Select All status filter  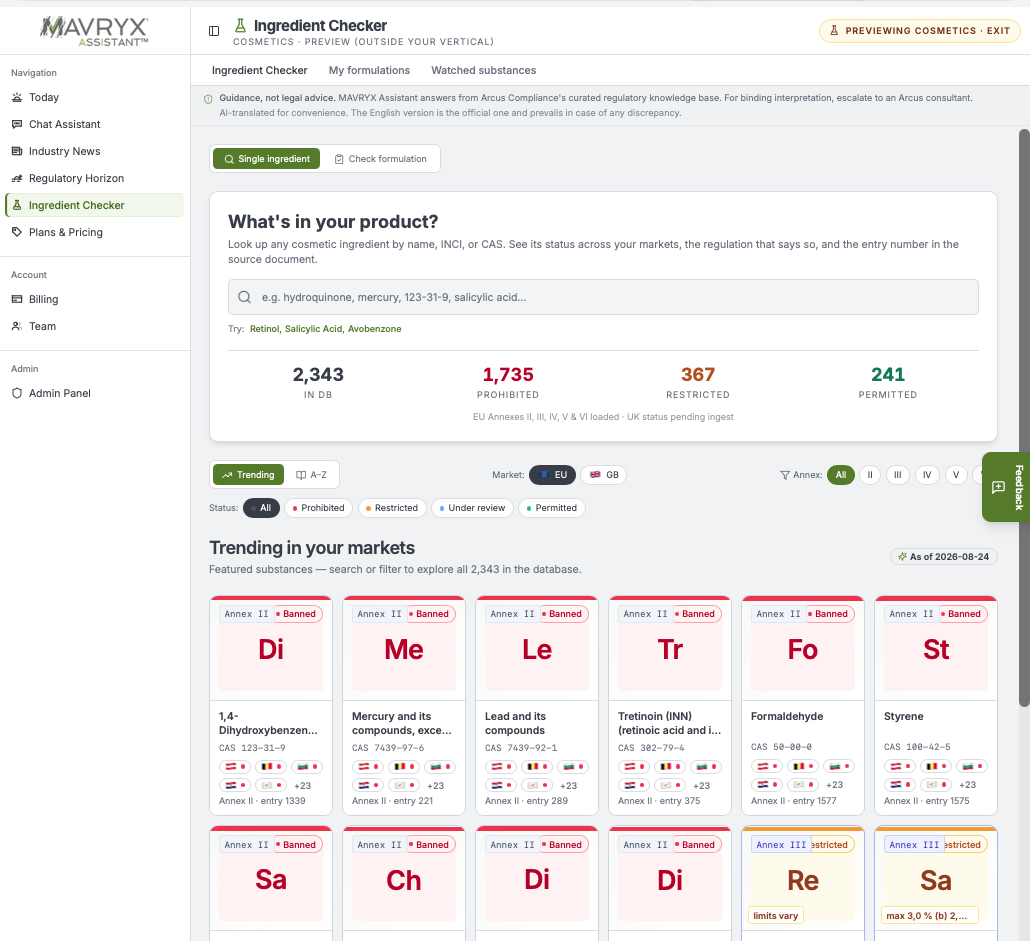click(x=261, y=508)
